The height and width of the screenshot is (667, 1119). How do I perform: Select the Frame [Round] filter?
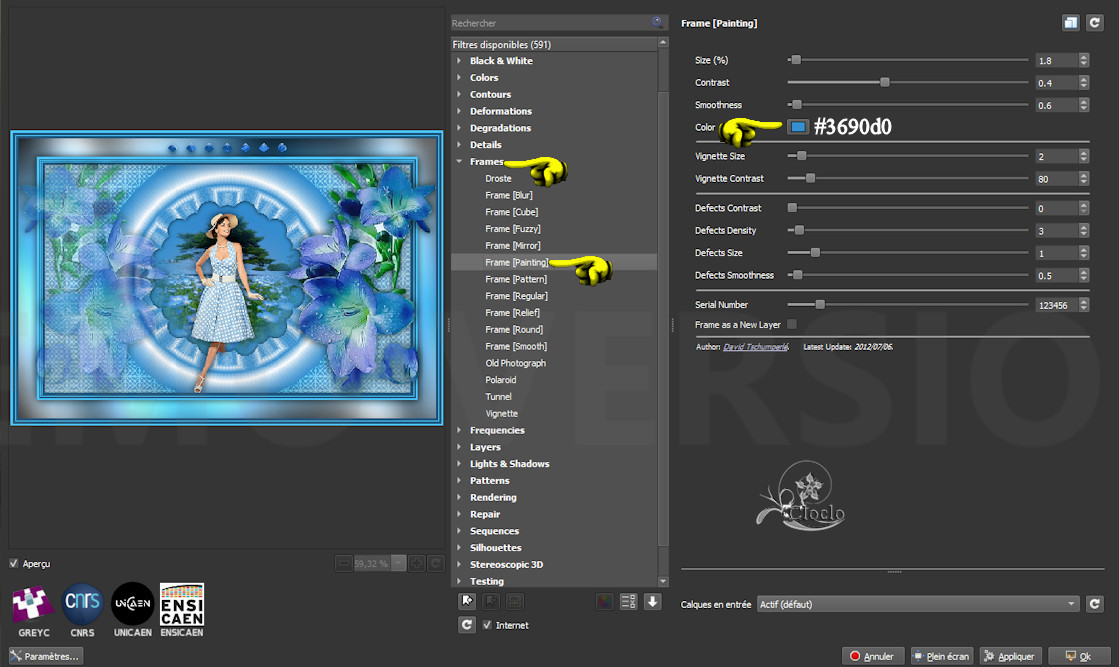click(x=514, y=330)
